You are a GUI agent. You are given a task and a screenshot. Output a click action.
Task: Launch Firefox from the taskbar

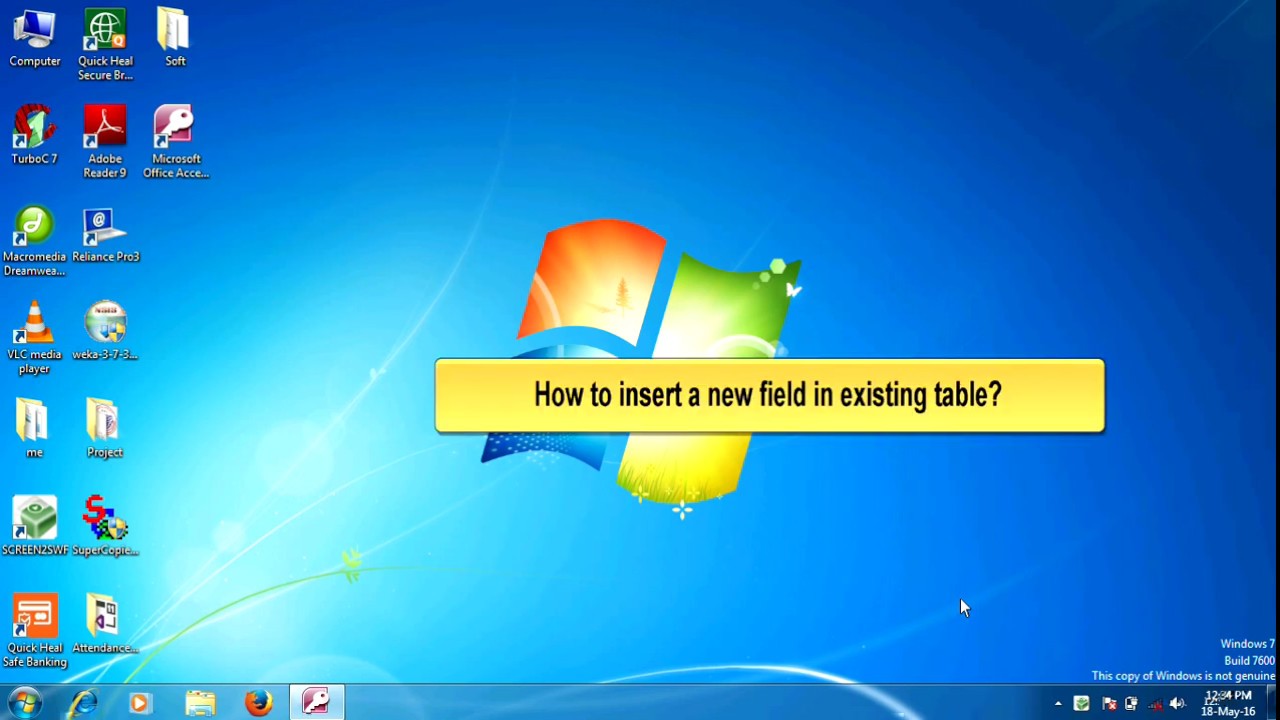point(259,702)
